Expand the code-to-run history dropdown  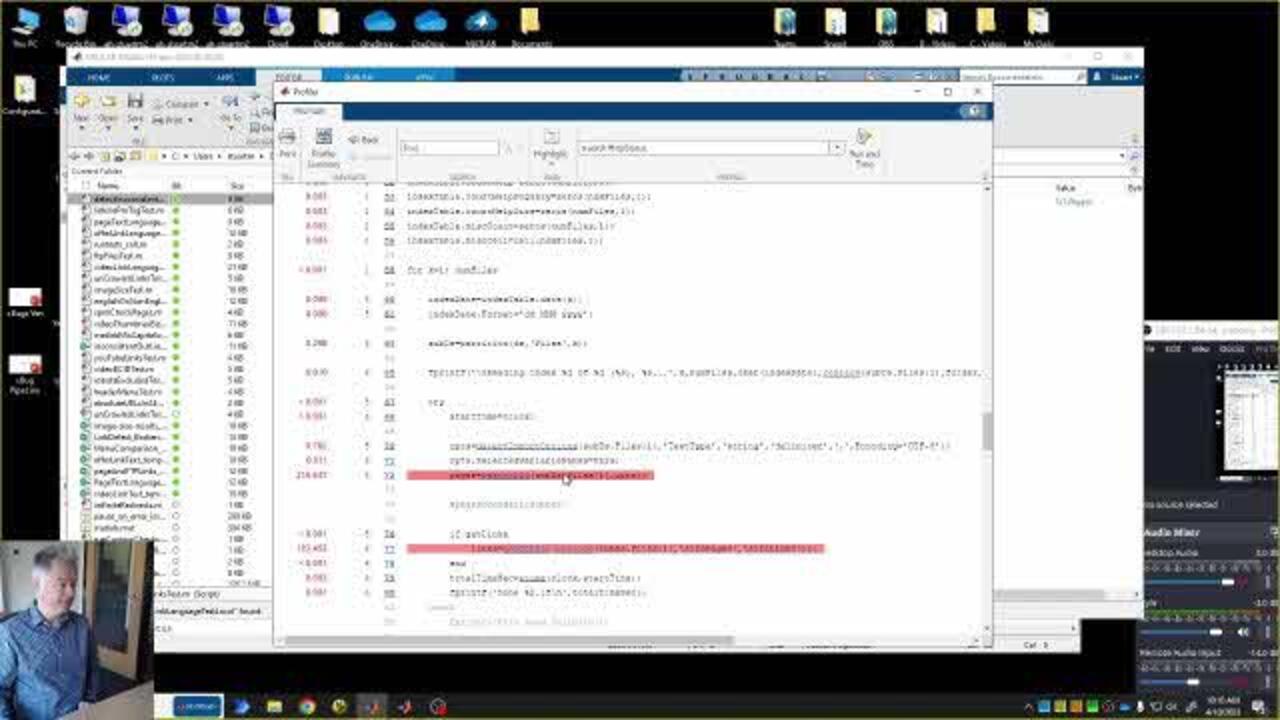[x=837, y=148]
